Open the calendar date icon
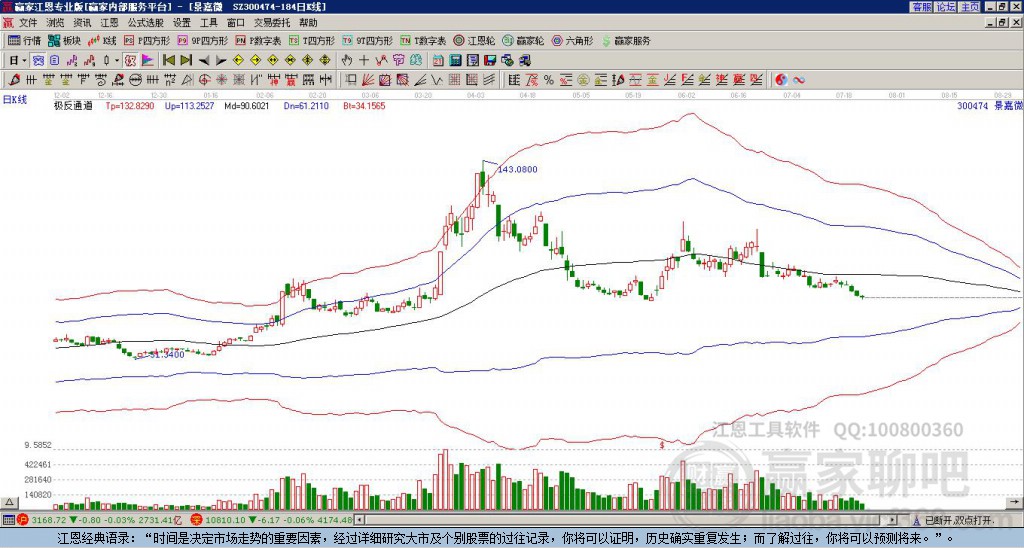Image resolution: width=1024 pixels, height=548 pixels. pyautogui.click(x=438, y=61)
